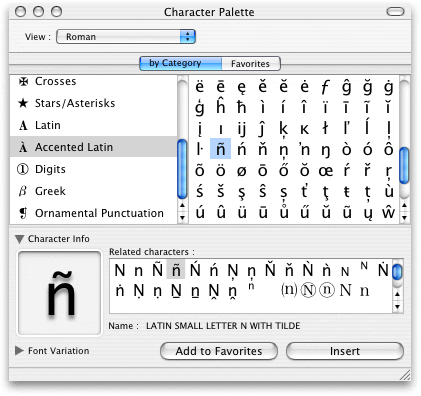Open the View dropdown showing Roman
421x396 pixels.
[x=126, y=37]
